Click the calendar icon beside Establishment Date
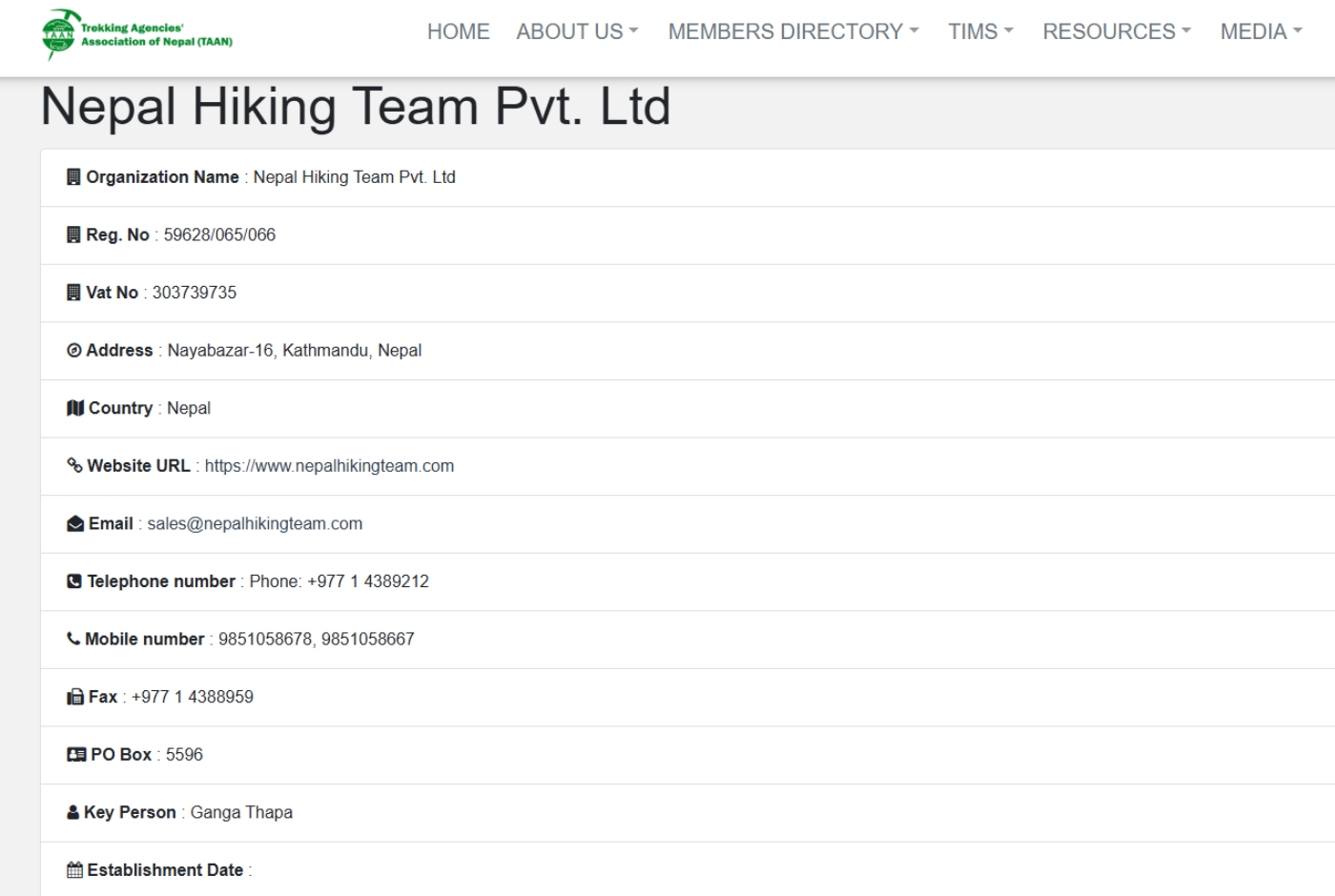This screenshot has width=1335, height=896. click(x=74, y=870)
